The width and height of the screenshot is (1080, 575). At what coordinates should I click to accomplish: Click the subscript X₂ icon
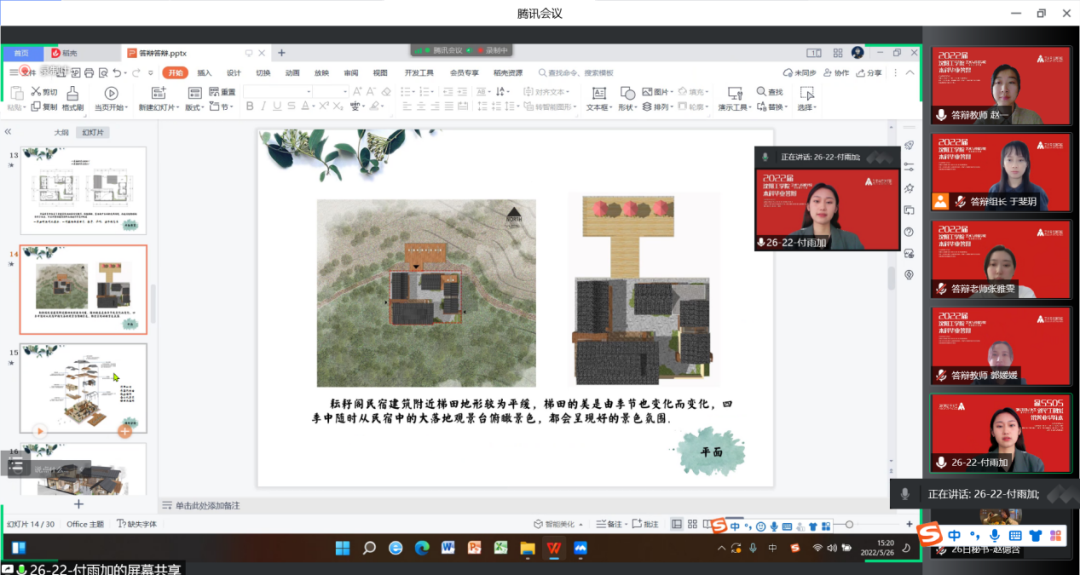(x=338, y=106)
